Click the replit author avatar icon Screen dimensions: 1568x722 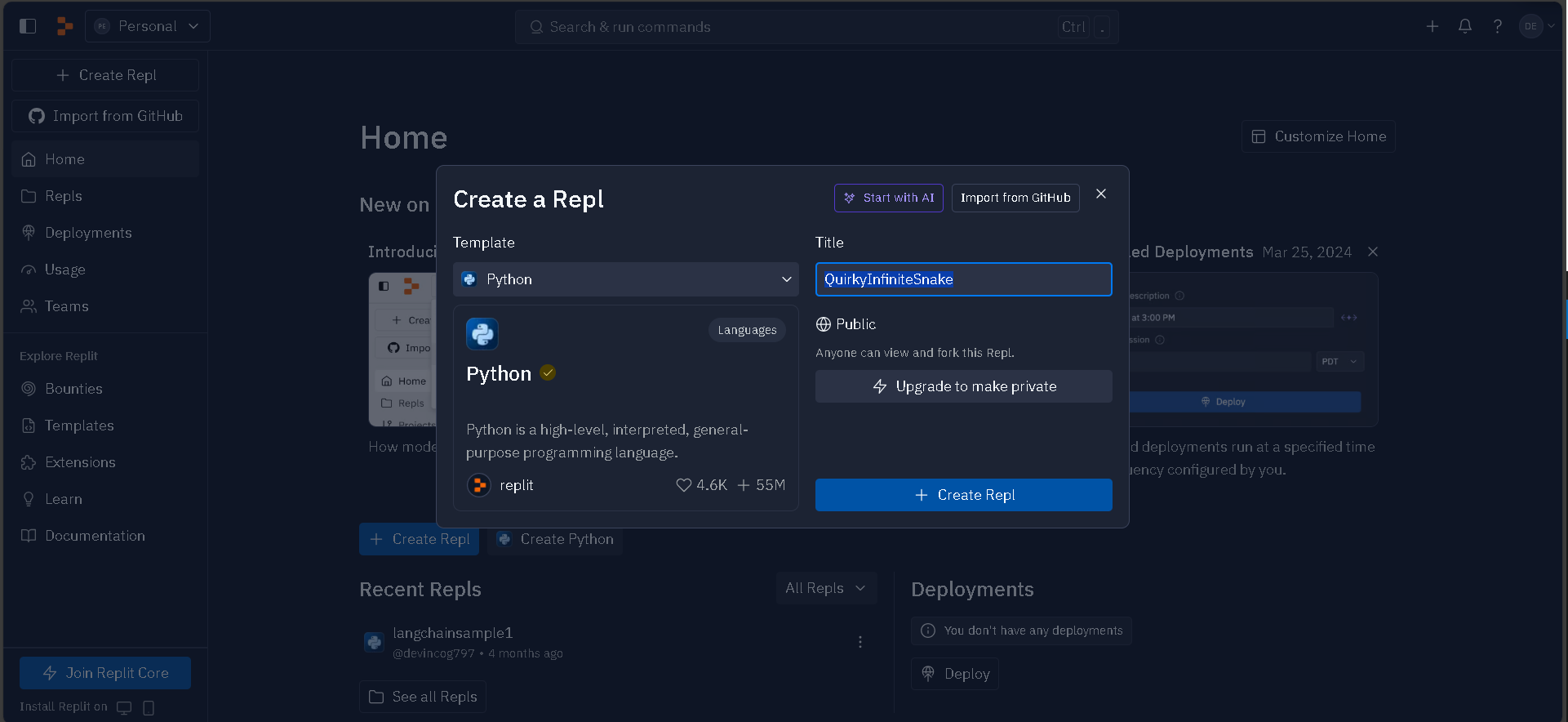tap(479, 485)
